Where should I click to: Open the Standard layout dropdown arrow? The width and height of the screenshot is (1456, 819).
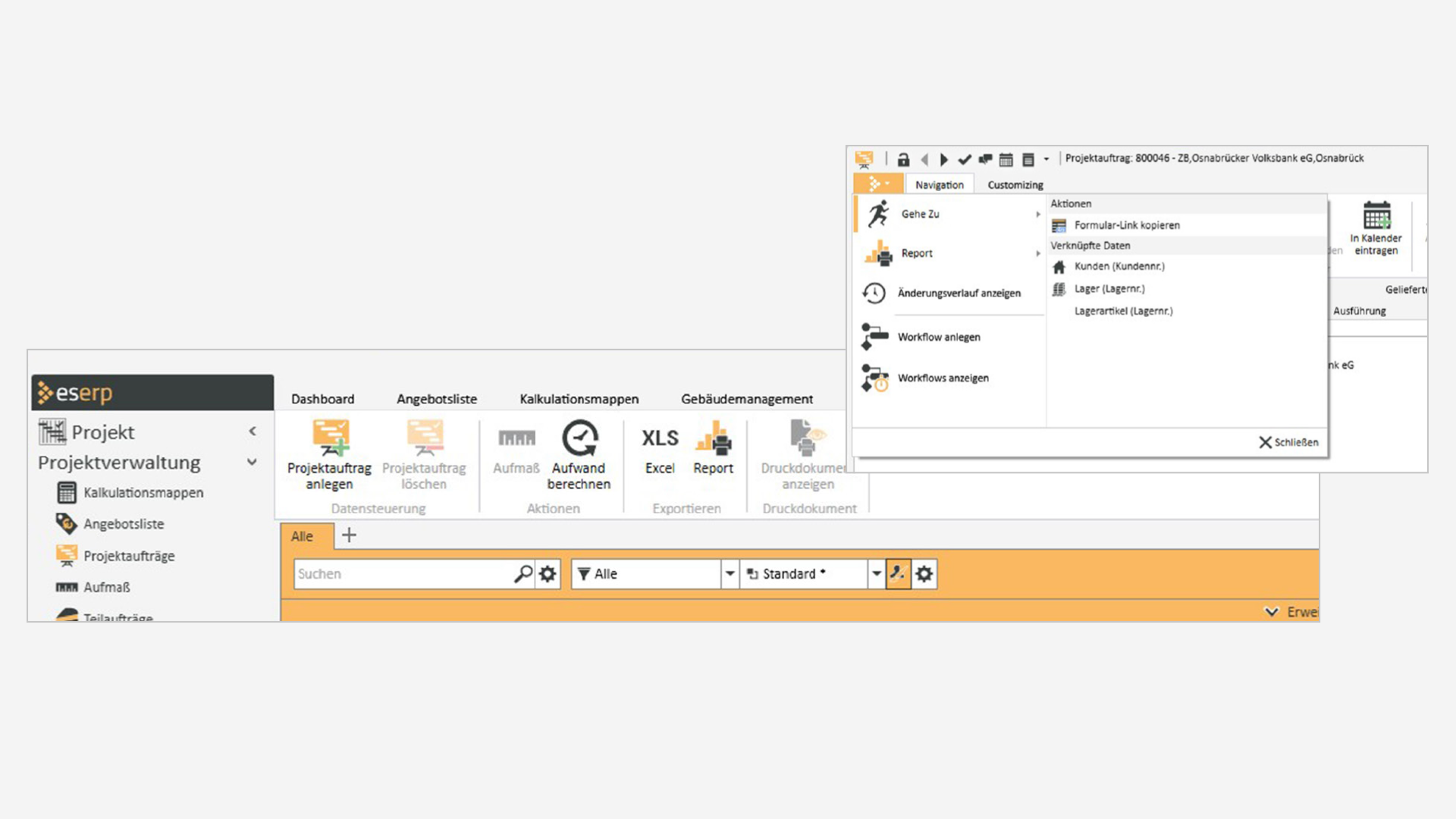coord(876,574)
